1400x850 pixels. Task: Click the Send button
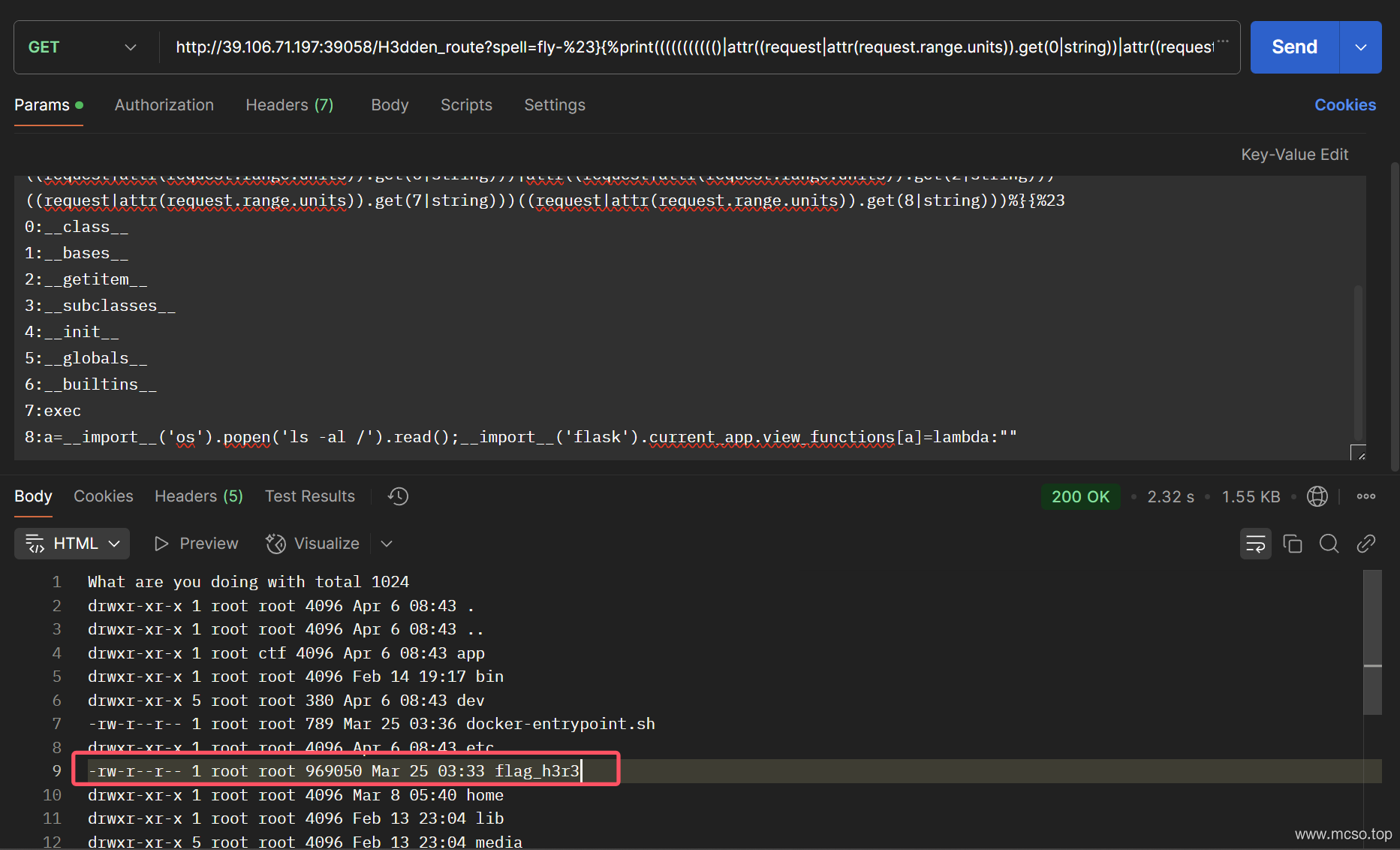(x=1294, y=47)
